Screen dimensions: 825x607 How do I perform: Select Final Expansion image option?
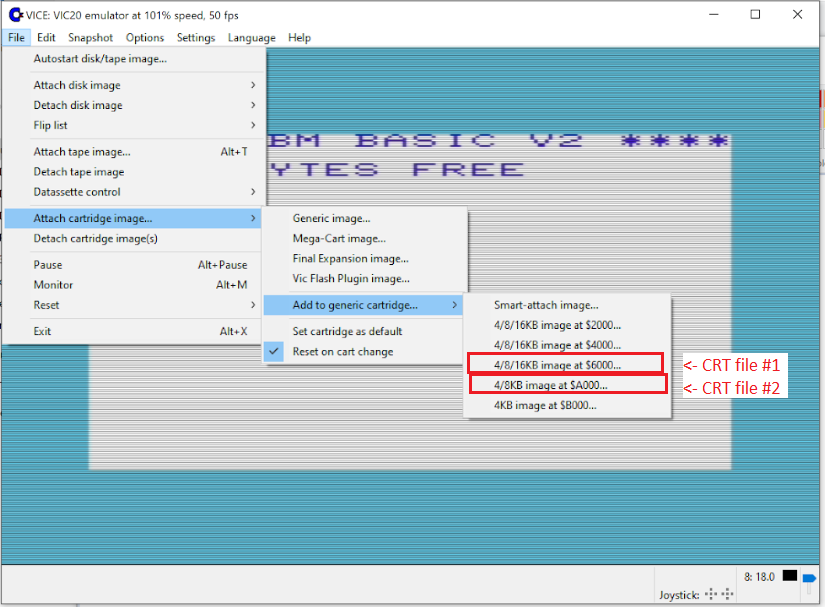click(x=364, y=258)
